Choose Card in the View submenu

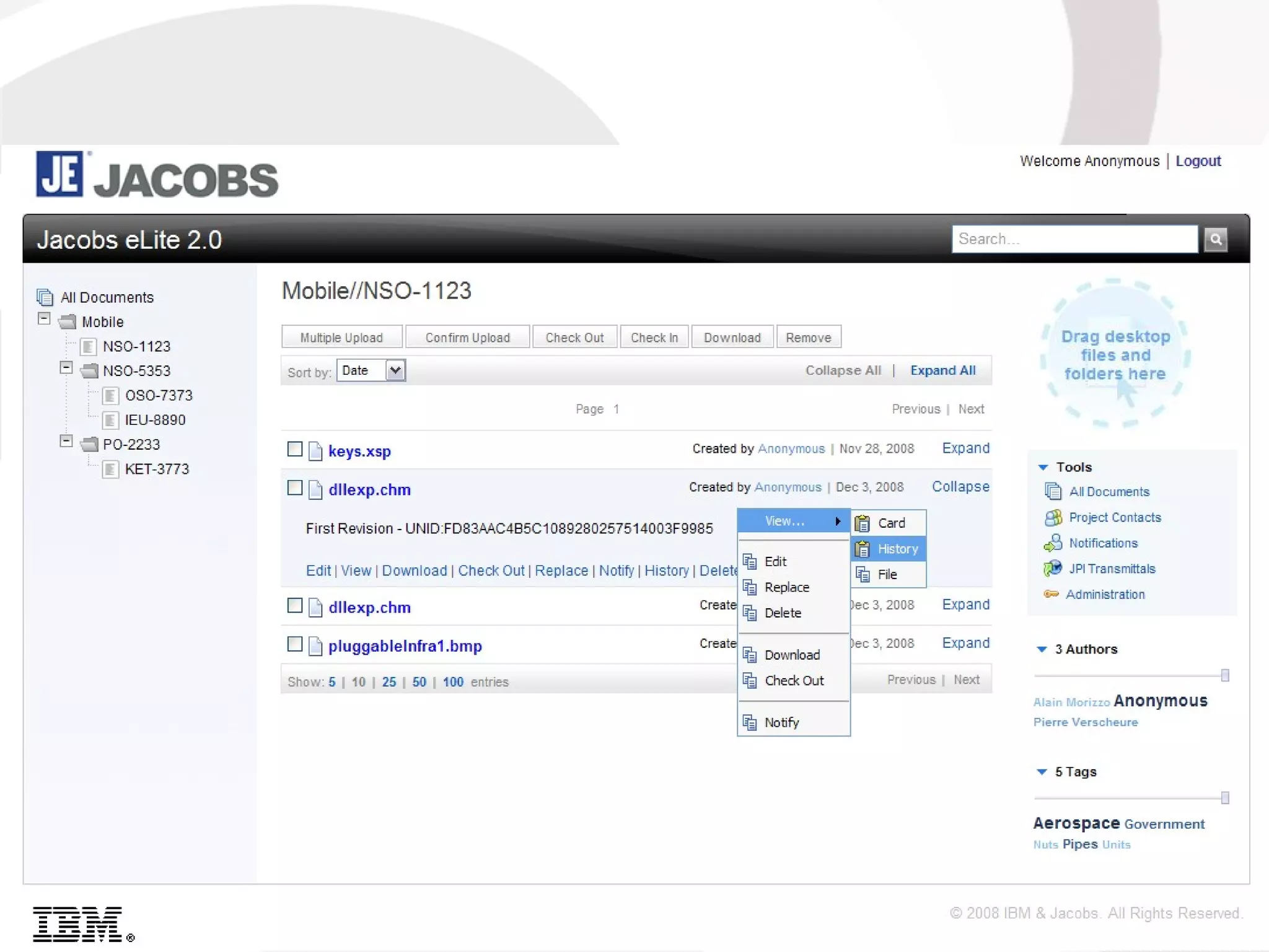pos(889,523)
